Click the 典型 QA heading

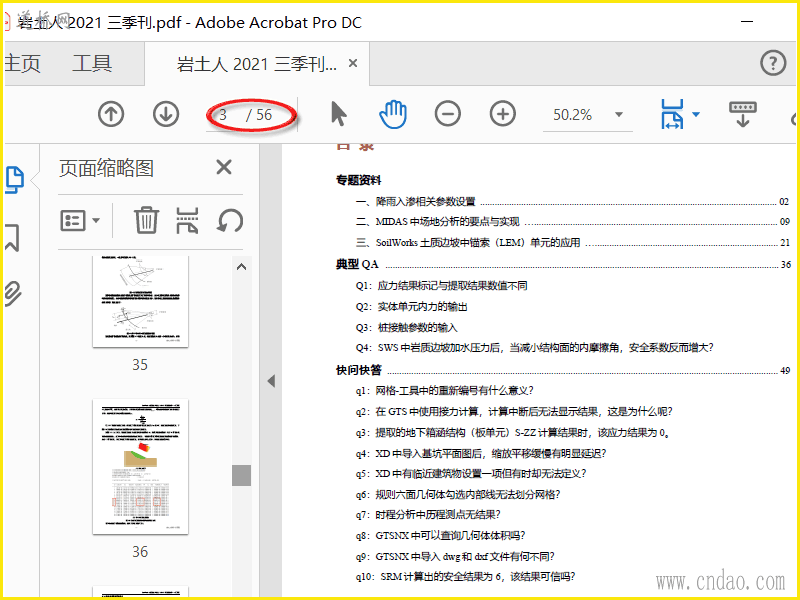tap(357, 264)
